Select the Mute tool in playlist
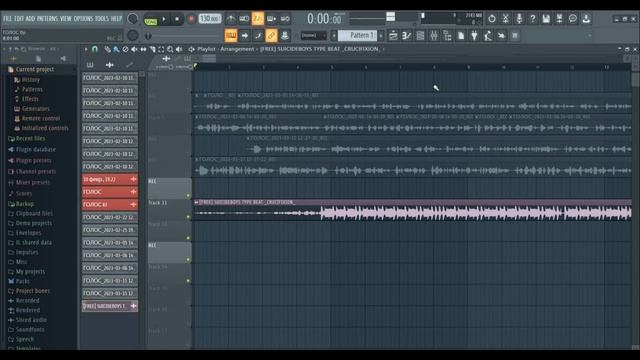 tap(134, 49)
